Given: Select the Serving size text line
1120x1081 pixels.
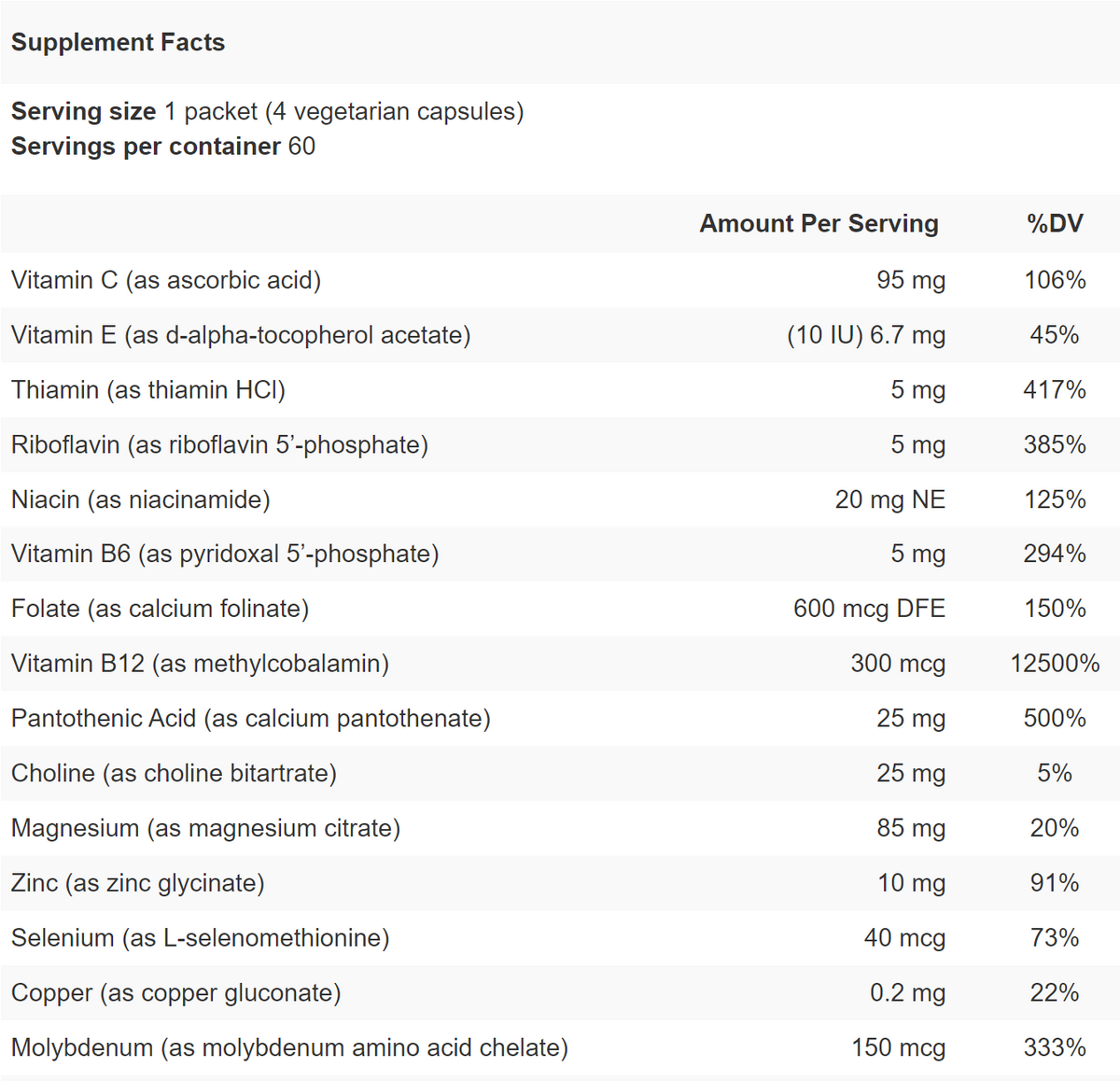Looking at the screenshot, I should pos(267,112).
